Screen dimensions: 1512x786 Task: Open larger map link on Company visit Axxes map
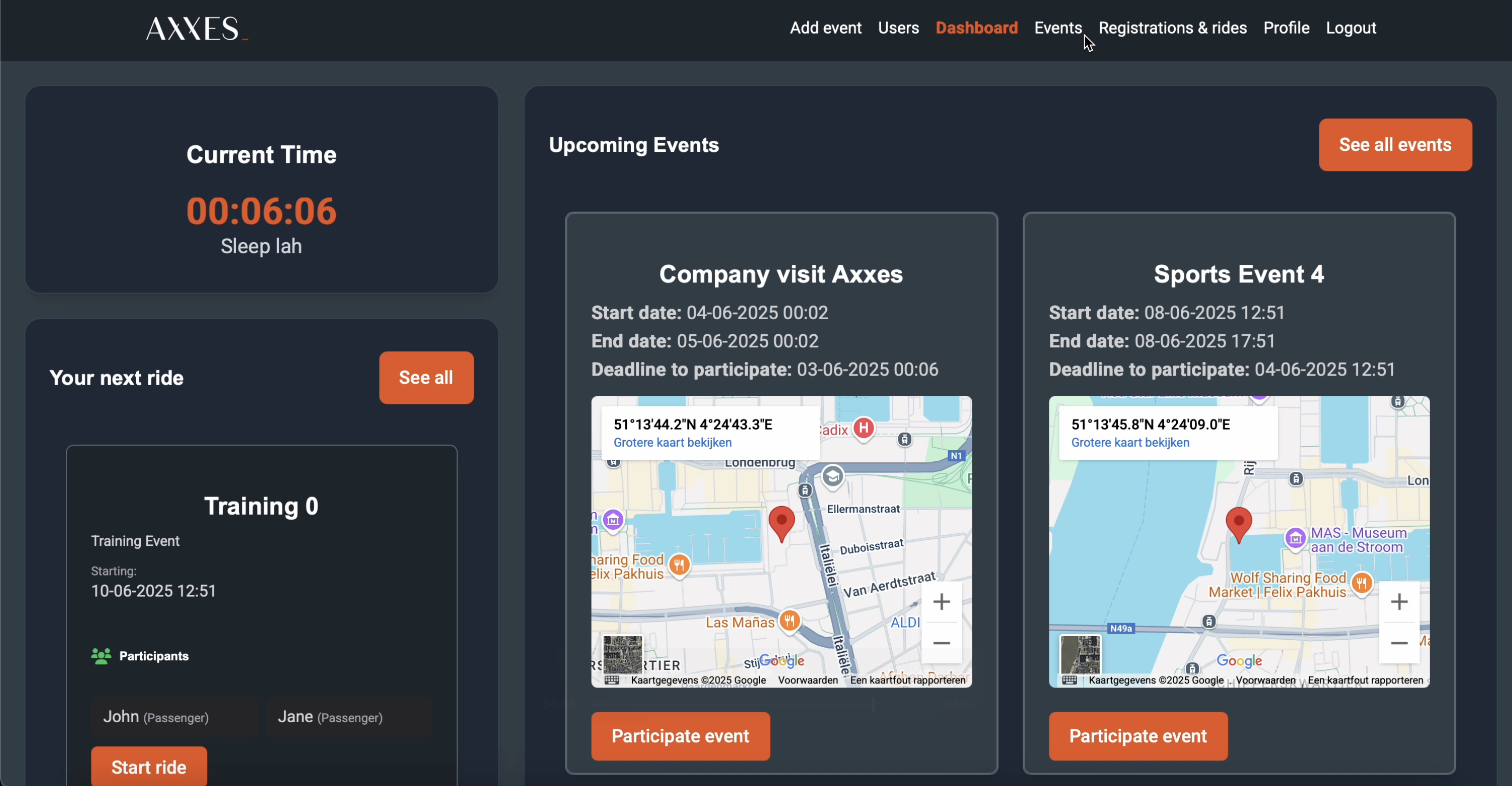(672, 442)
